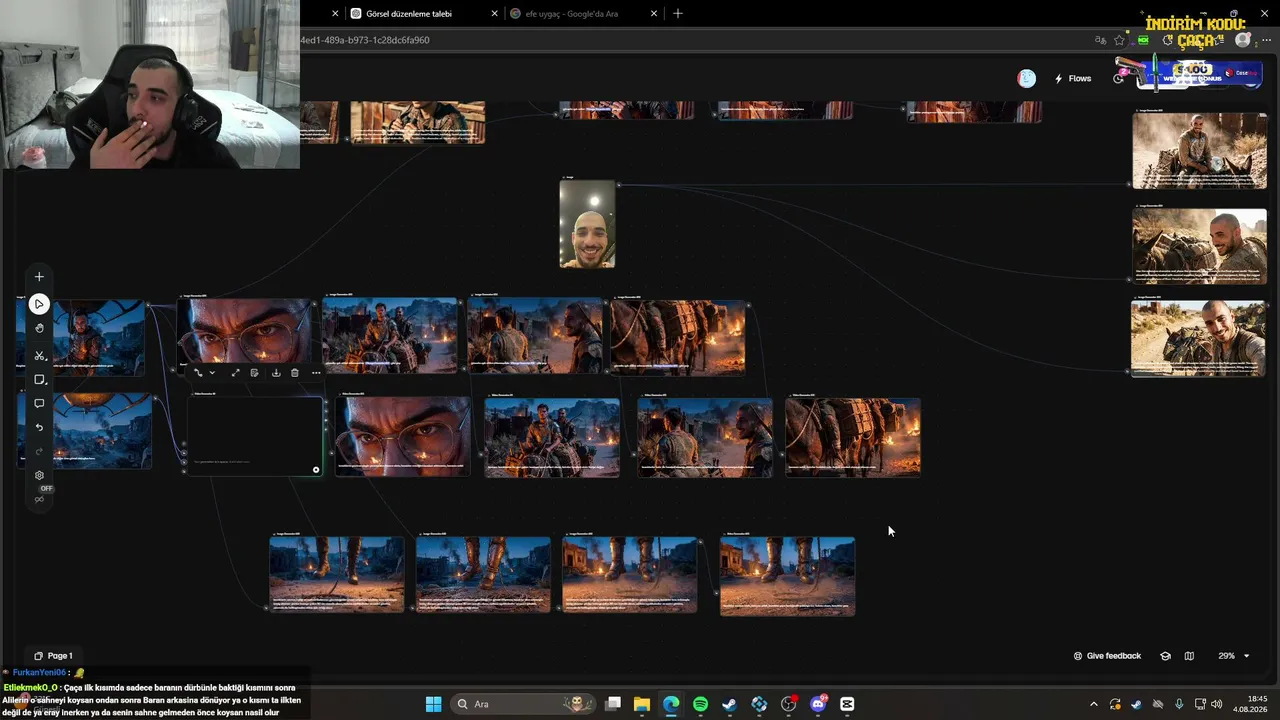Open the volume control in system tray
Image resolution: width=1280 pixels, height=720 pixels.
tap(1216, 704)
